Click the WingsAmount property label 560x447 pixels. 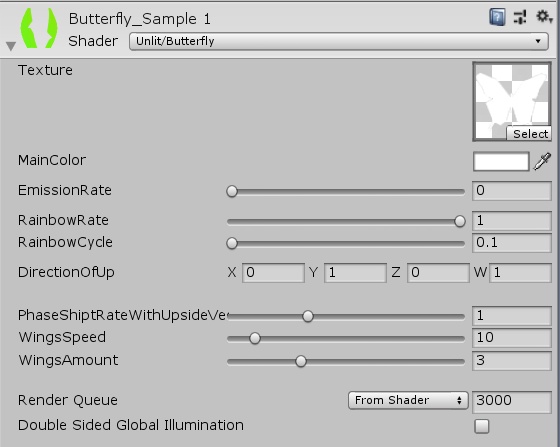point(68,360)
